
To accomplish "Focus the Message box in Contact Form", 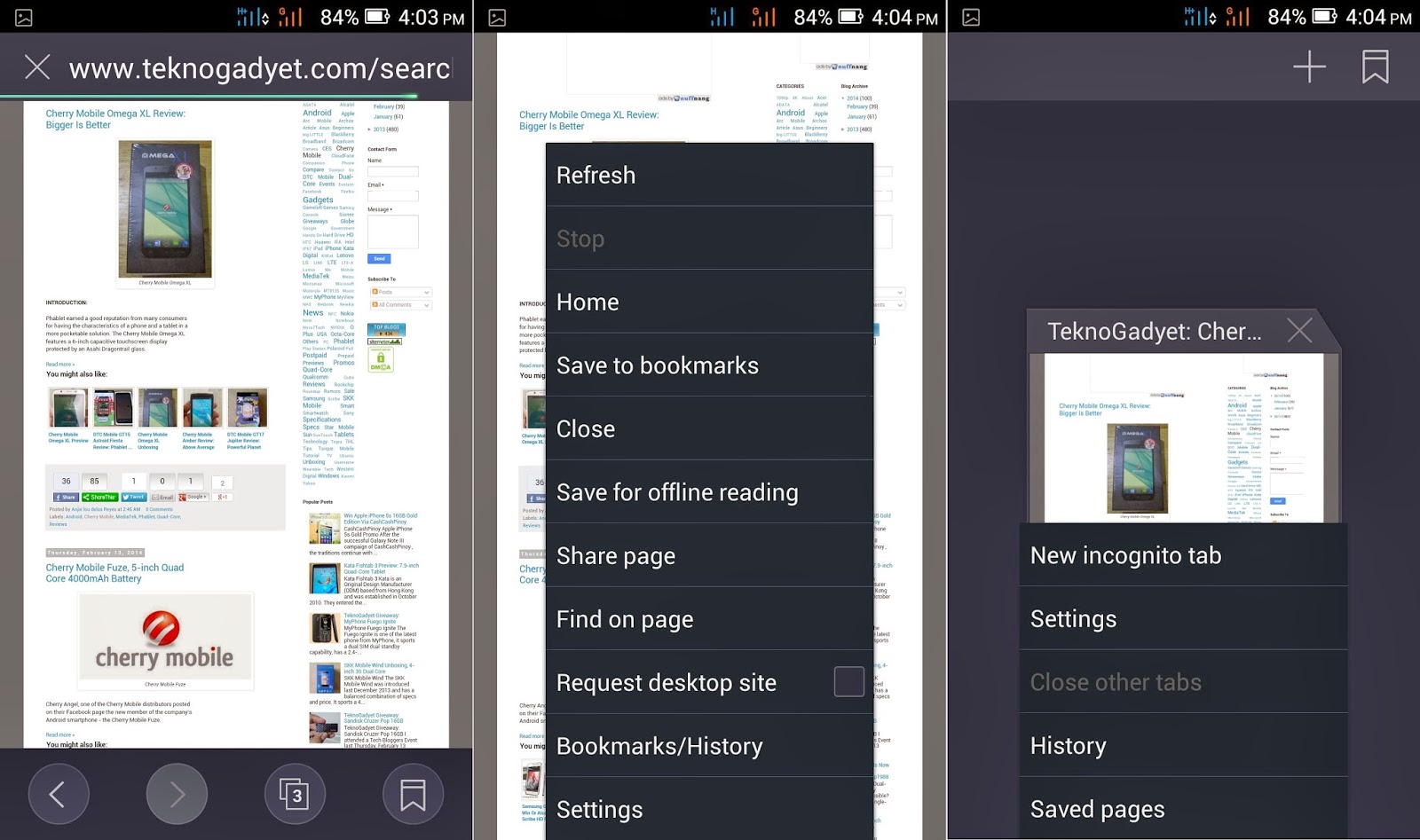I will (393, 232).
